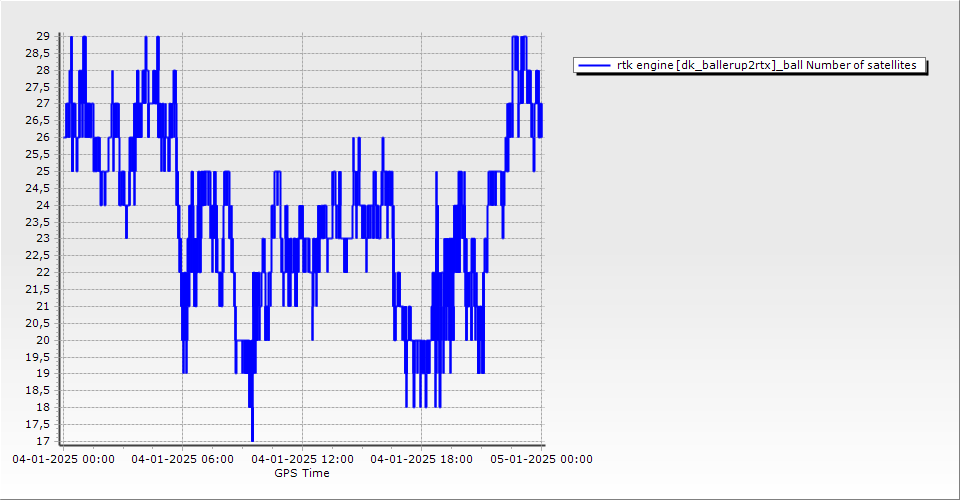The height and width of the screenshot is (500, 960).
Task: Click the 21,5 y-axis tick label
Action: 38,289
